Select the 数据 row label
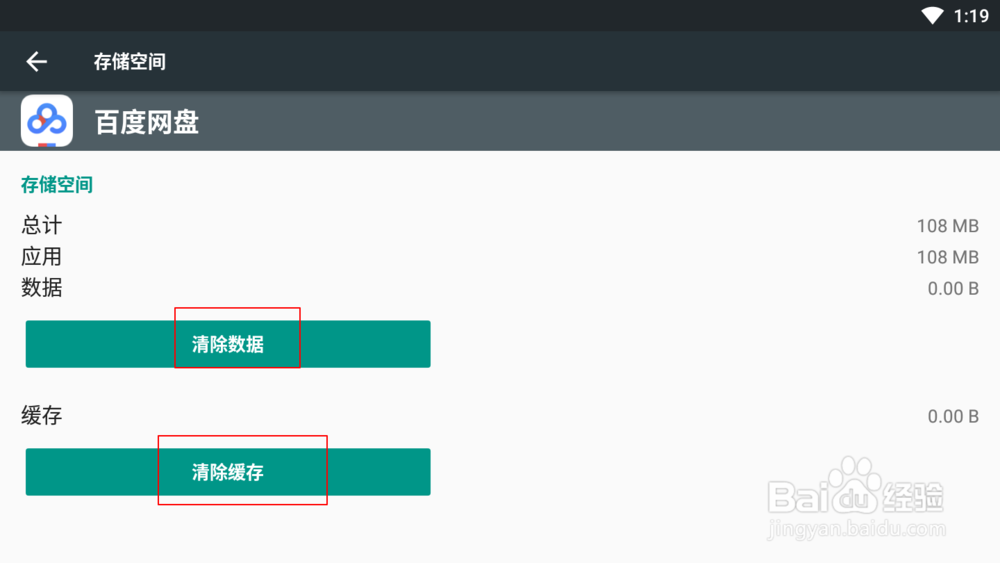Screen dimensions: 1000x563 (x=41, y=288)
